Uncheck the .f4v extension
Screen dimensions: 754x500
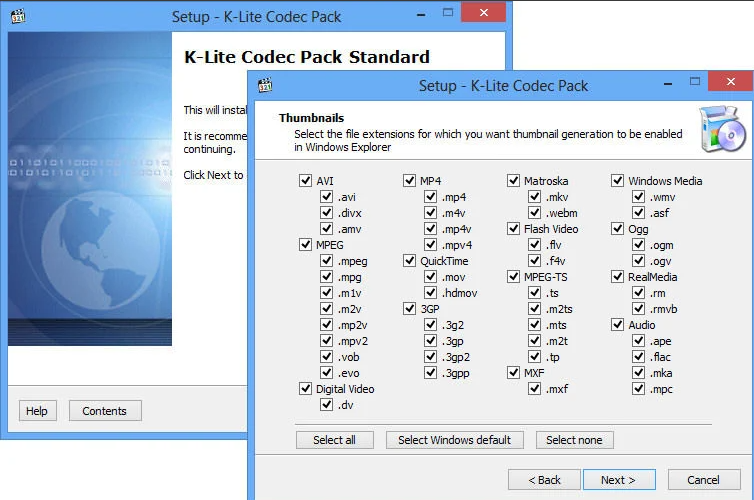tap(535, 261)
